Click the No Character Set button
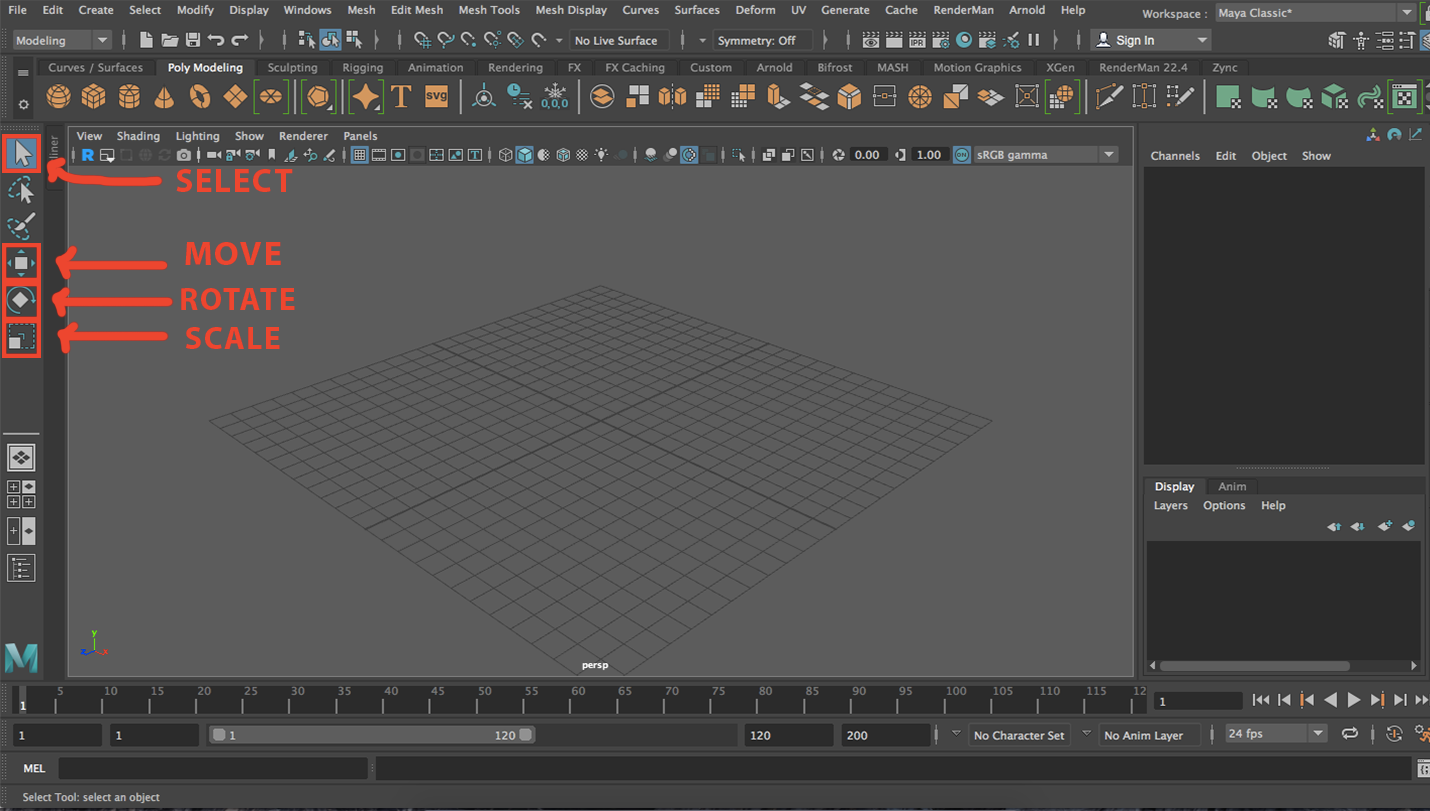The height and width of the screenshot is (811, 1430). pyautogui.click(x=1019, y=735)
